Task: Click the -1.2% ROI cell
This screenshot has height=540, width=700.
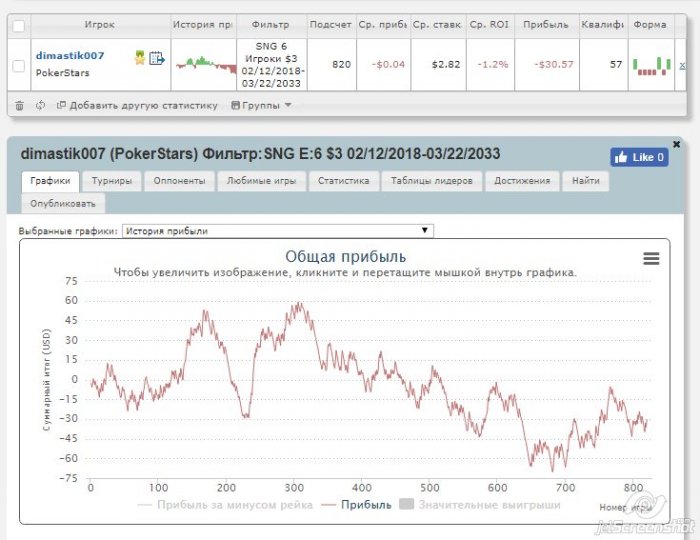Action: 492,65
